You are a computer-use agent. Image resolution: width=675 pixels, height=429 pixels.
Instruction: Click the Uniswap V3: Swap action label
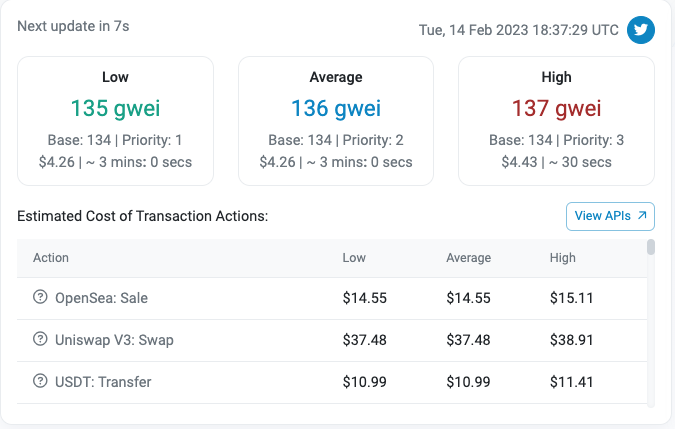pos(114,339)
